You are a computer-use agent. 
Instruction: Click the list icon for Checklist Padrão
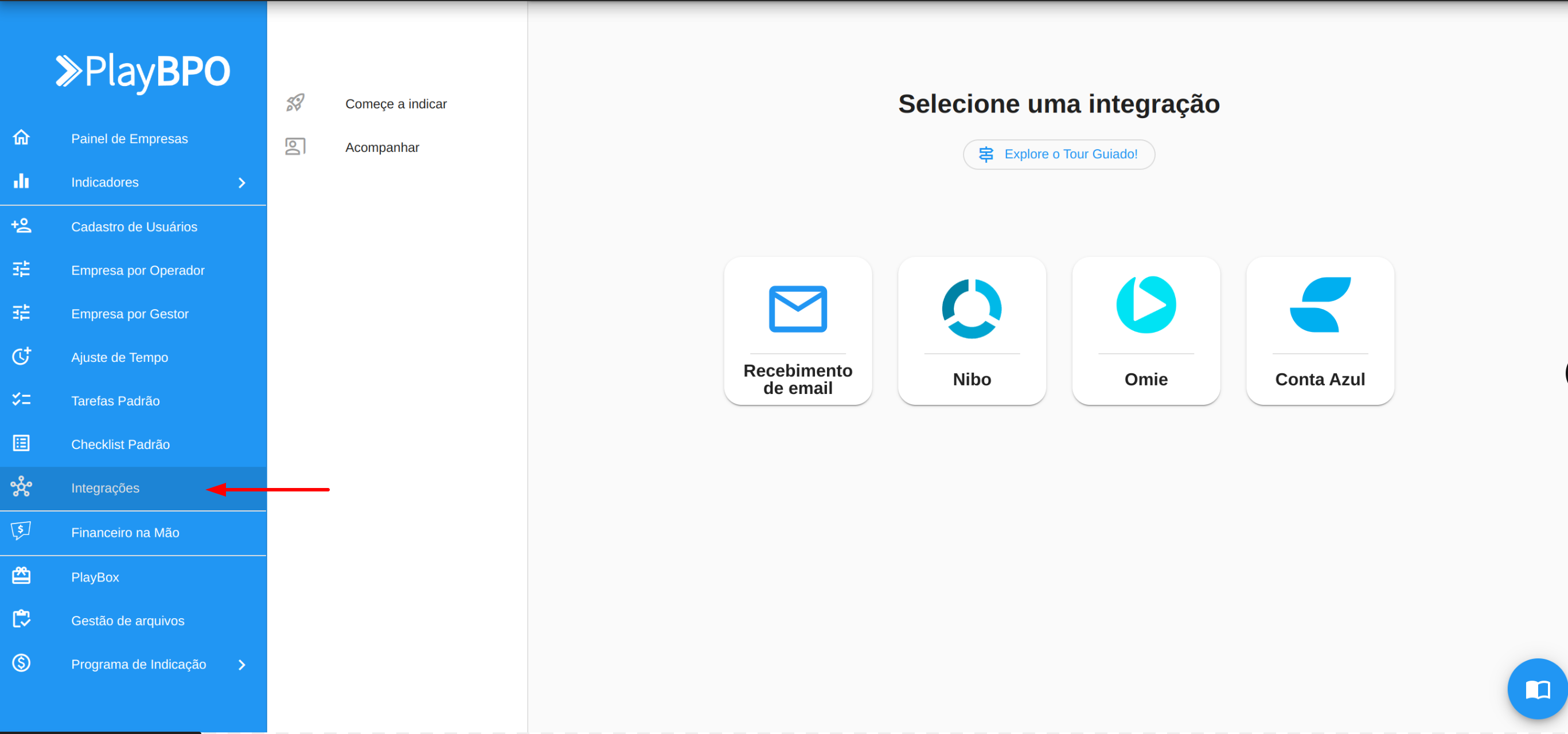pos(21,444)
